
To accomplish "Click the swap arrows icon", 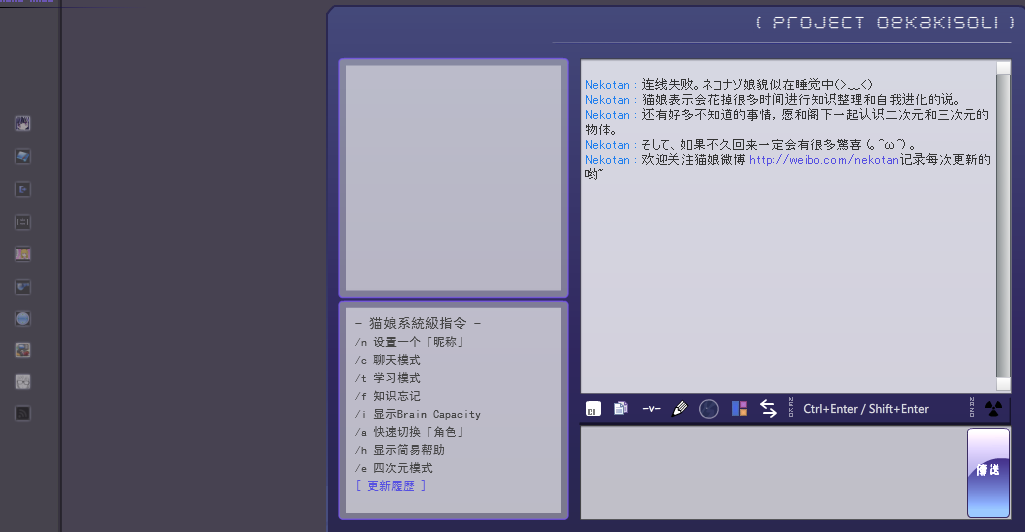I will (768, 408).
